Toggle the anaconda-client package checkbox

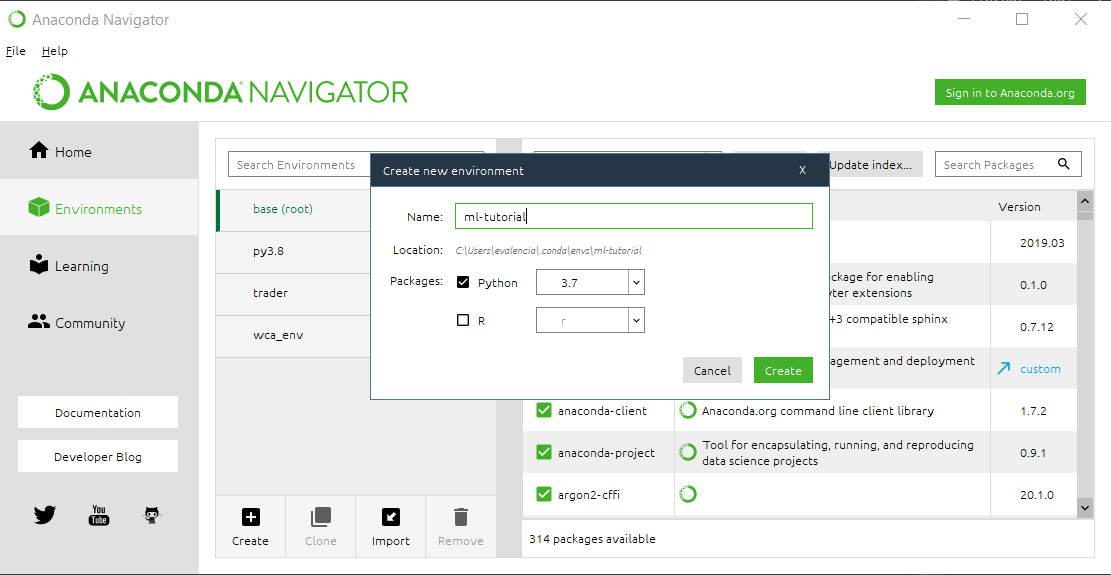click(543, 410)
